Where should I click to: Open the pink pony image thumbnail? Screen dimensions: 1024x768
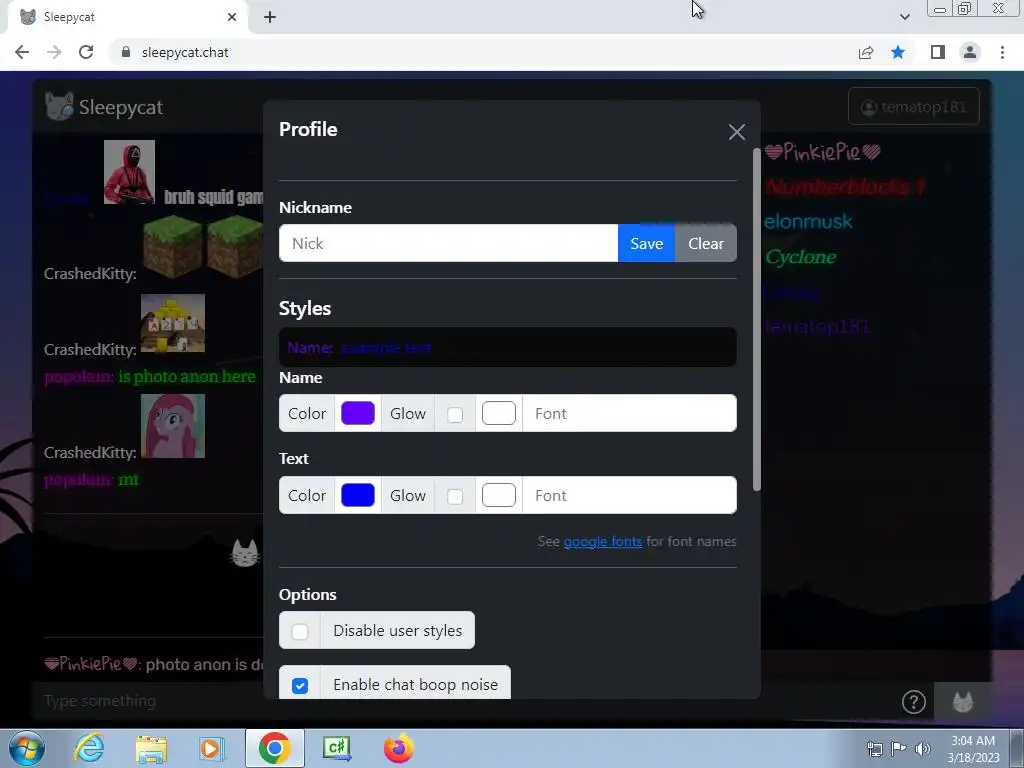173,426
